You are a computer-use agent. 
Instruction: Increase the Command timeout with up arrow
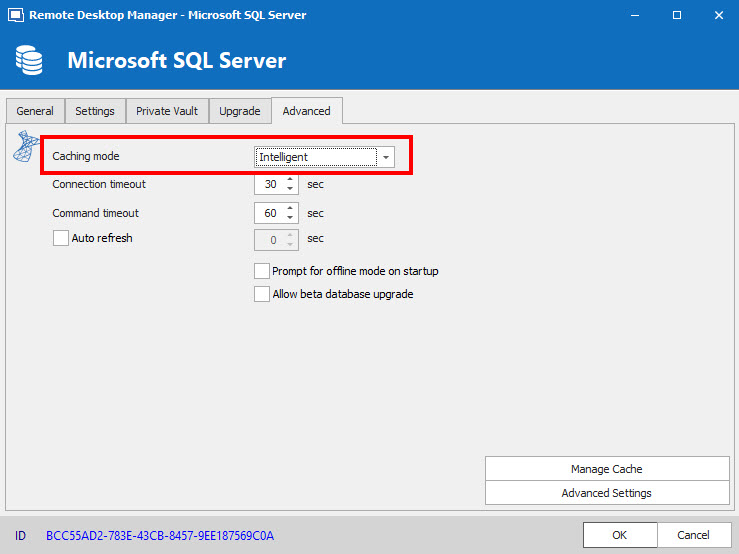(290, 208)
